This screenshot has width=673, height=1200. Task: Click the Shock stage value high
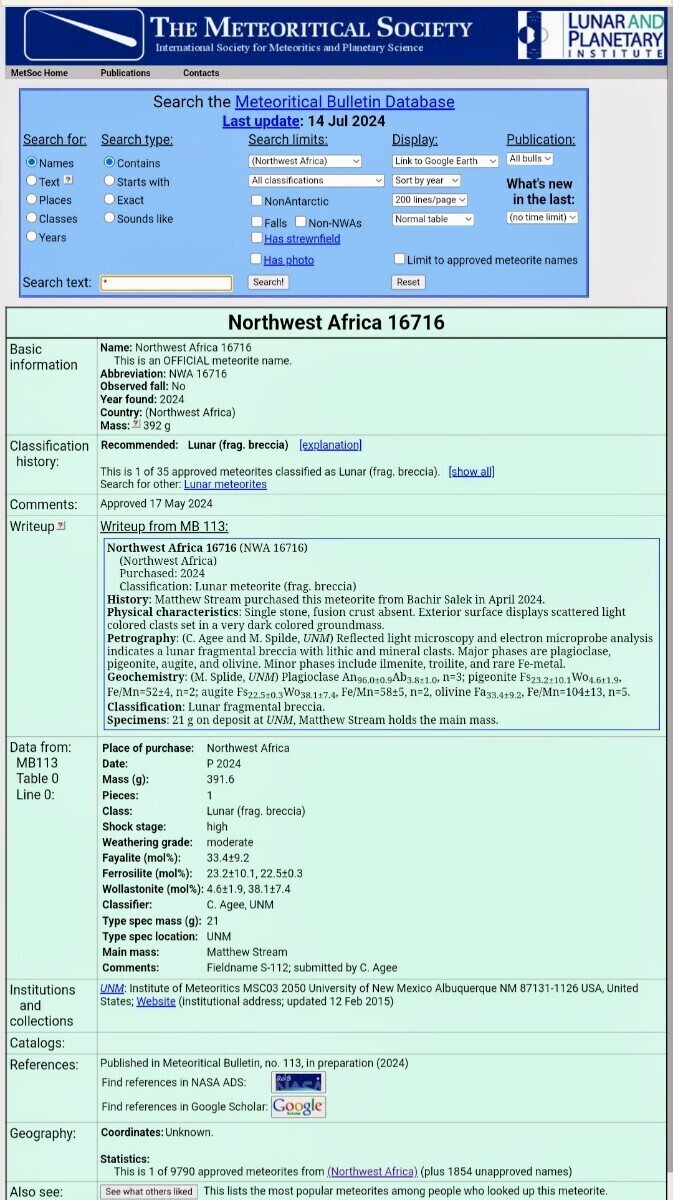(217, 827)
